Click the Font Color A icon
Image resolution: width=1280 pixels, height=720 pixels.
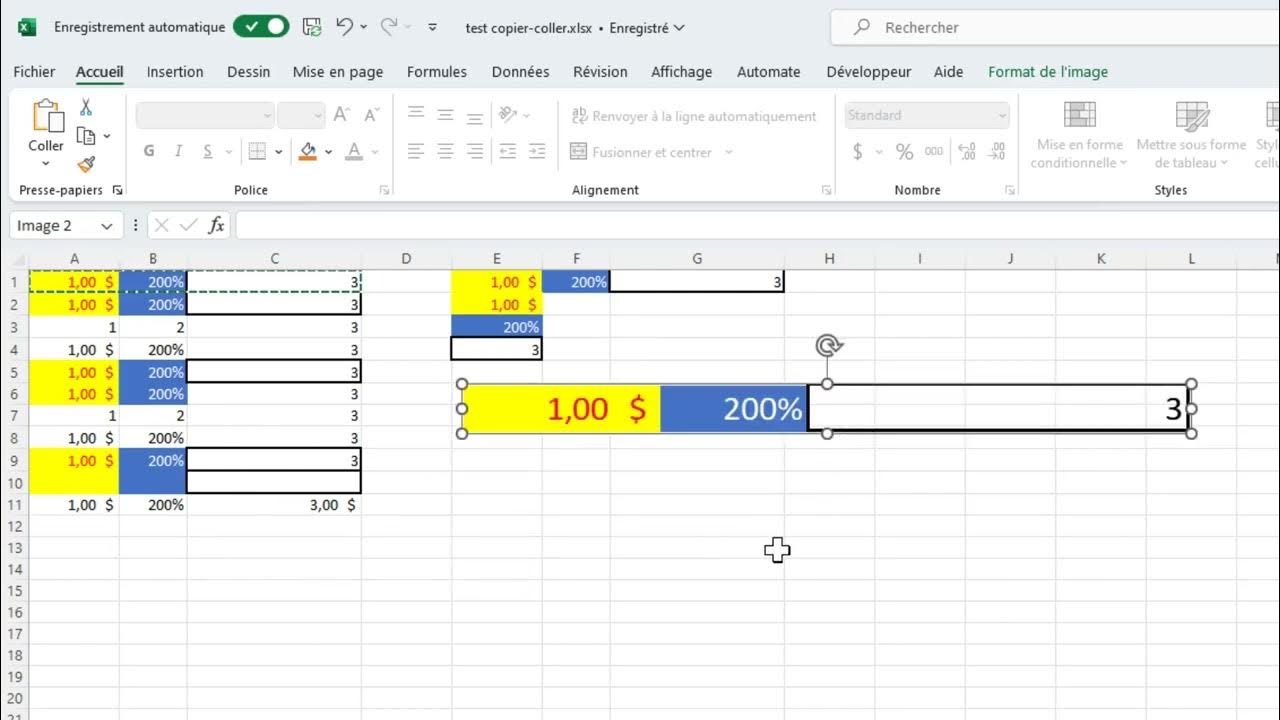[353, 152]
